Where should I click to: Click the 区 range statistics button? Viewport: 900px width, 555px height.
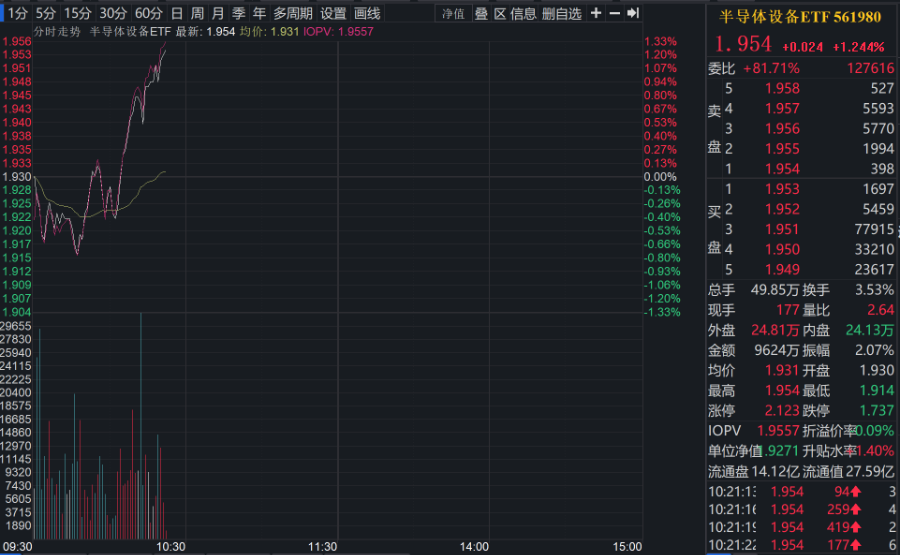(x=500, y=13)
